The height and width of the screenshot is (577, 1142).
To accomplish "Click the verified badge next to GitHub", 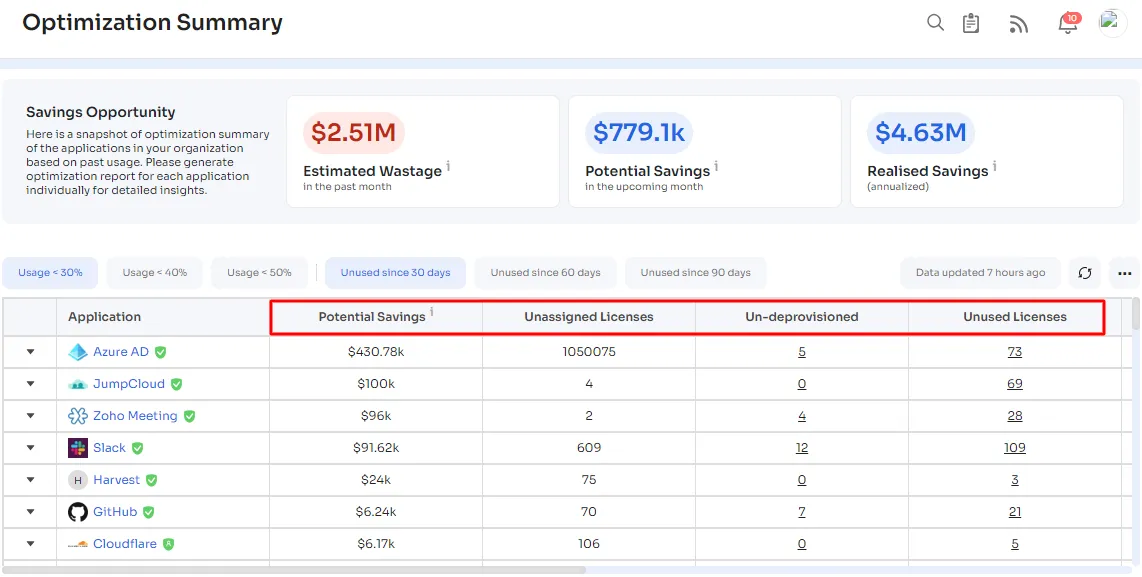I will (149, 512).
